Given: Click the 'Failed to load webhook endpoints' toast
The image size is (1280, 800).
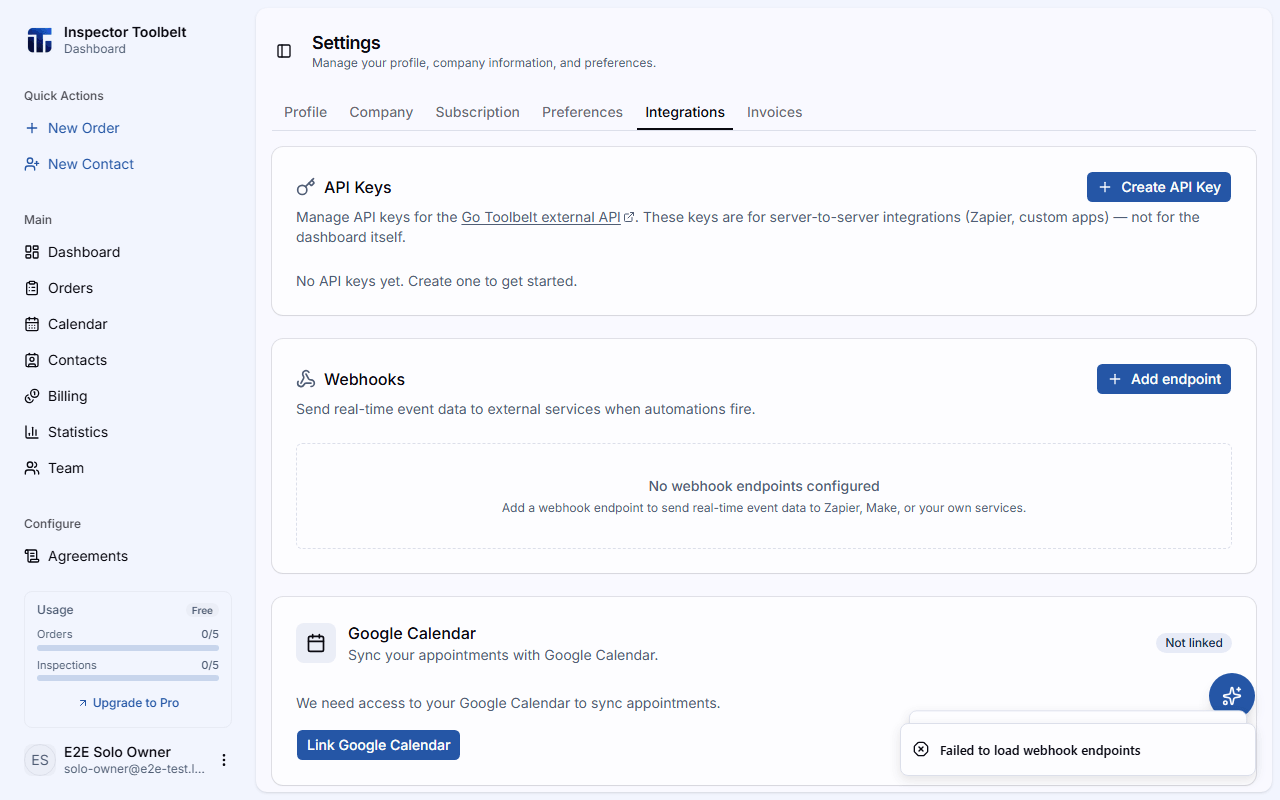Looking at the screenshot, I should click(1078, 750).
